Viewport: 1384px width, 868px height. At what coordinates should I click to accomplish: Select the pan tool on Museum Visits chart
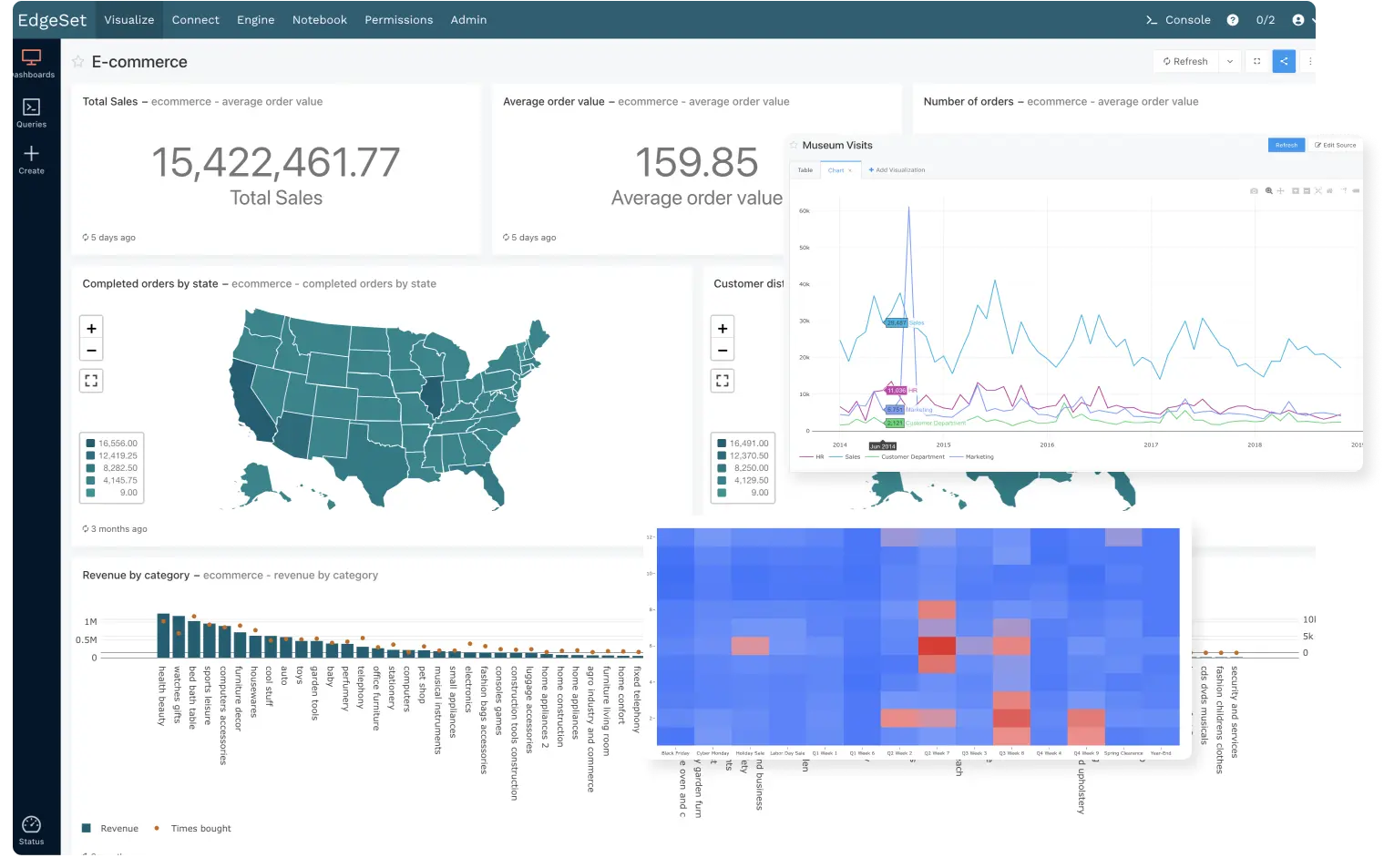click(x=1280, y=191)
